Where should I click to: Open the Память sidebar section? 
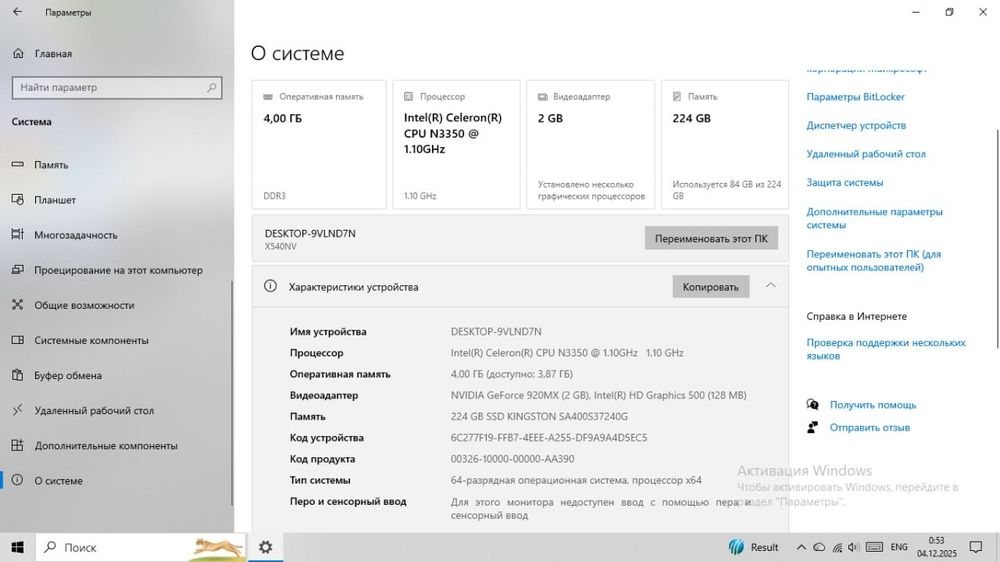click(51, 165)
